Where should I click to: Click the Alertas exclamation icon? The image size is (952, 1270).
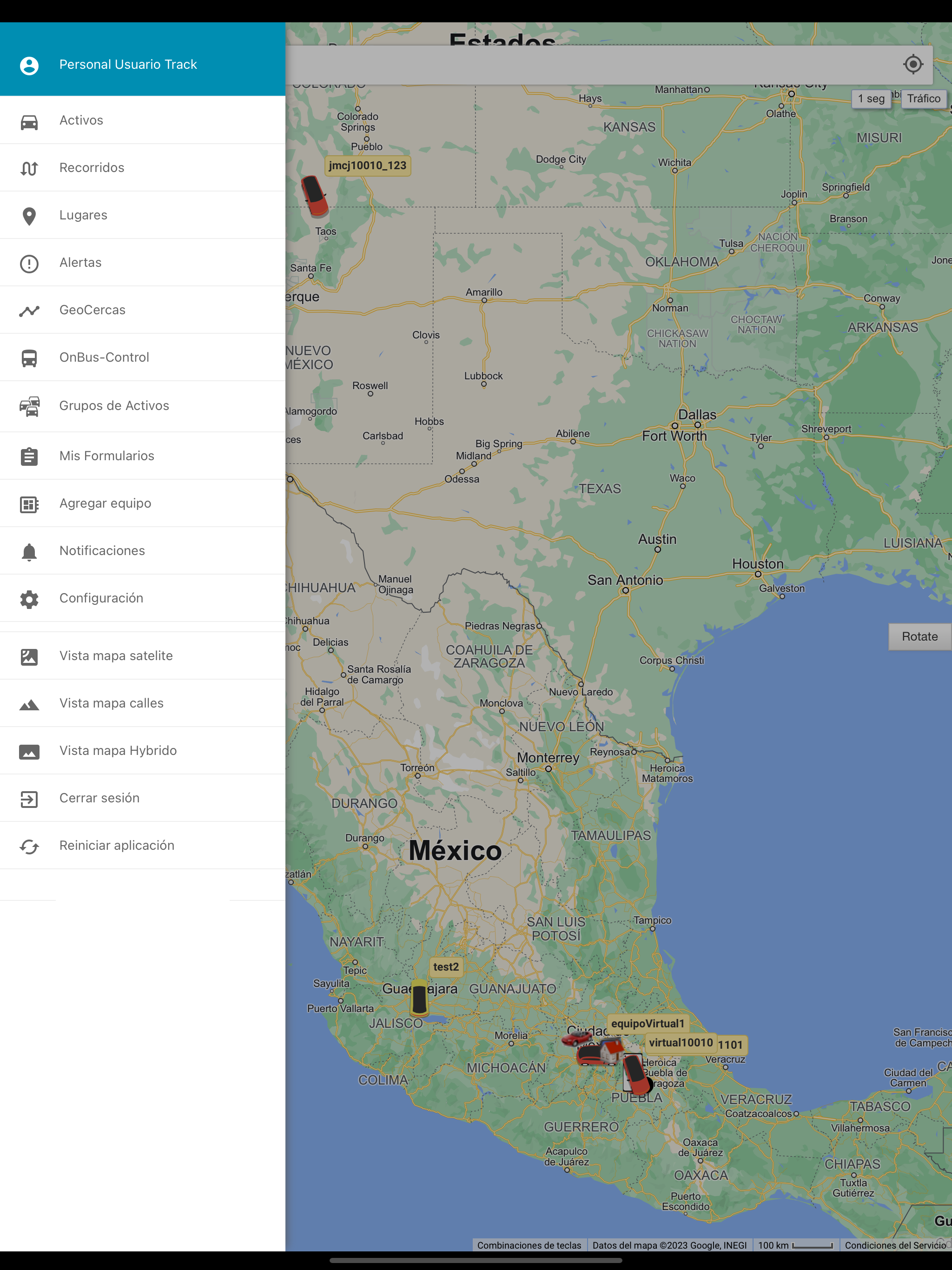coord(29,264)
